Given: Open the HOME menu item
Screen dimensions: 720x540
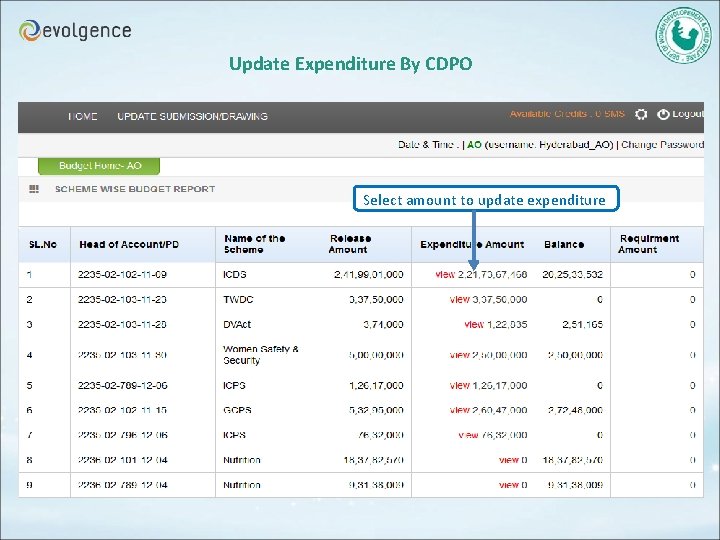Looking at the screenshot, I should (x=83, y=117).
